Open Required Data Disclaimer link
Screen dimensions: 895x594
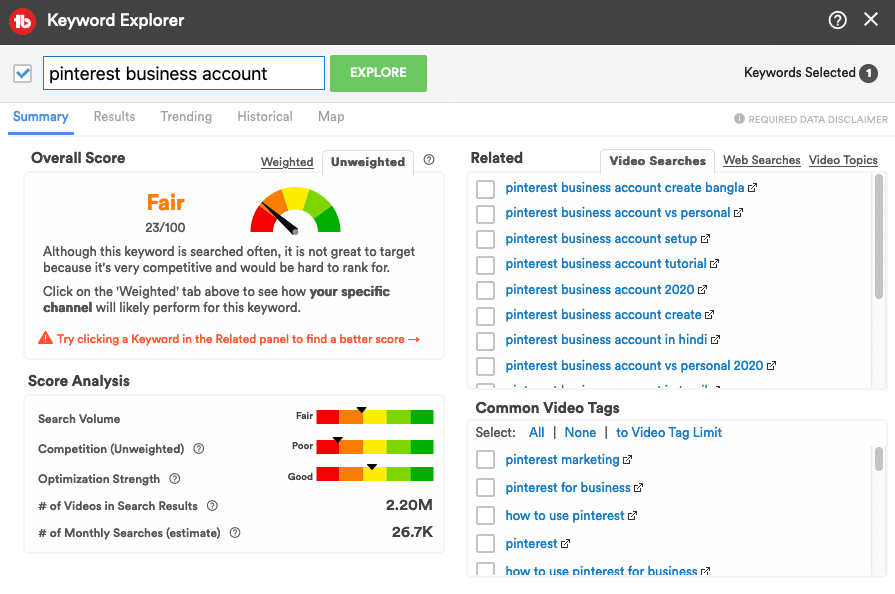[818, 119]
